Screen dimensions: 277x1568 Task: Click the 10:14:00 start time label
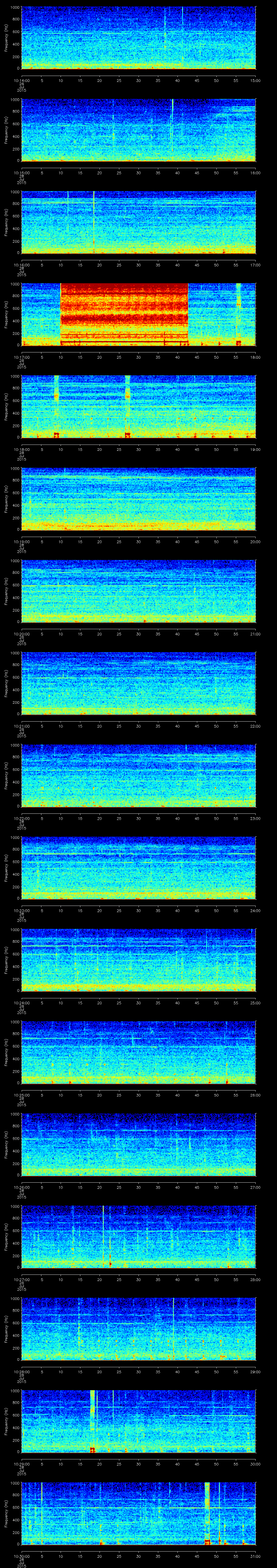click(21, 80)
